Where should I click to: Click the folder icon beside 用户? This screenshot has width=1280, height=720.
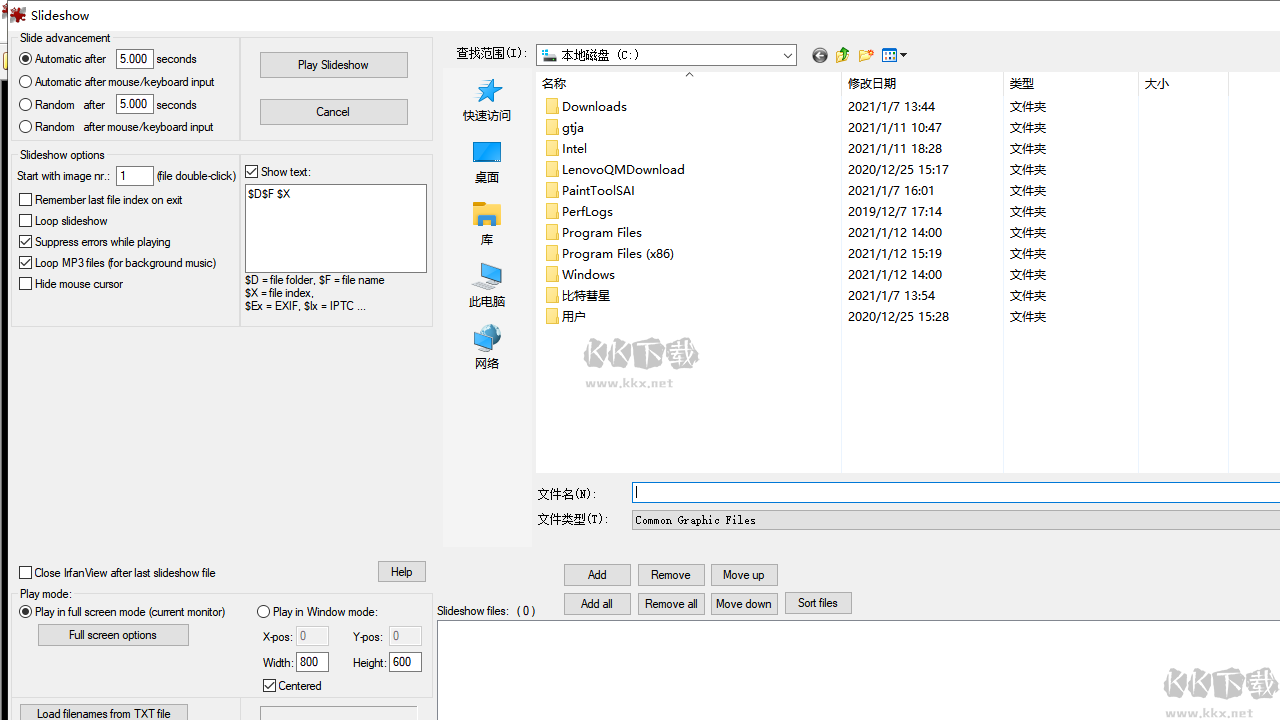click(552, 317)
